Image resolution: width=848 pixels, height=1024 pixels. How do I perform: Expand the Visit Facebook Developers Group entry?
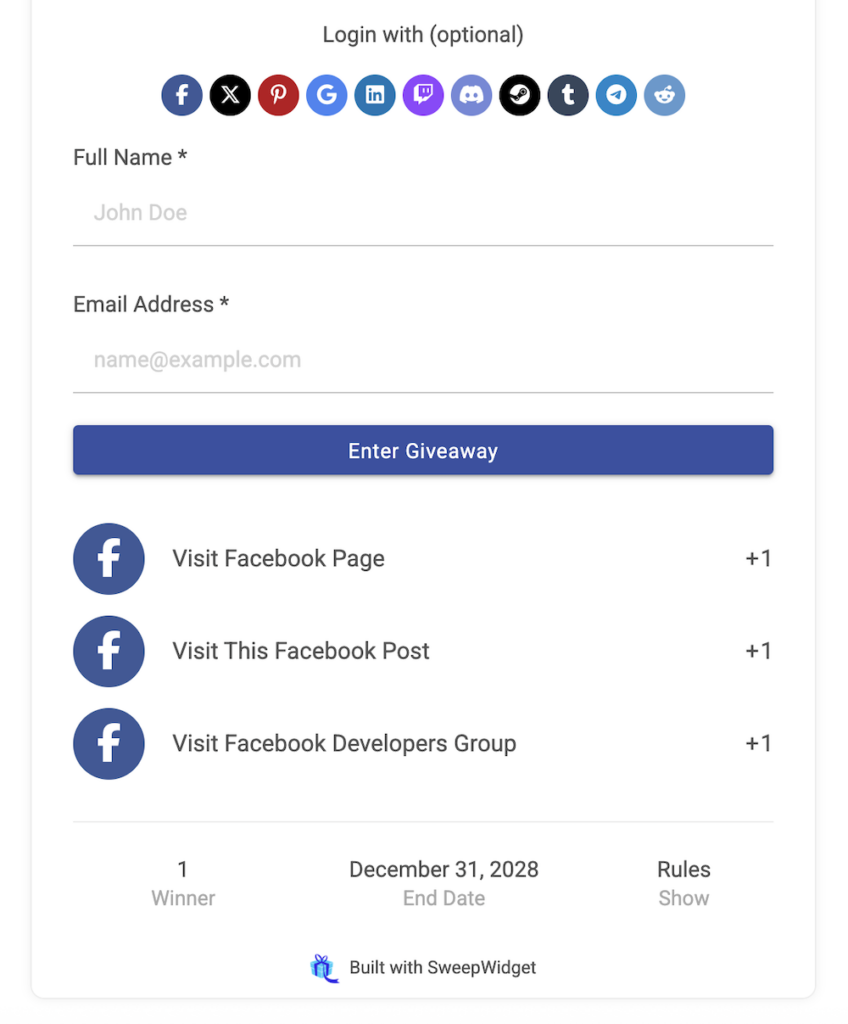423,744
